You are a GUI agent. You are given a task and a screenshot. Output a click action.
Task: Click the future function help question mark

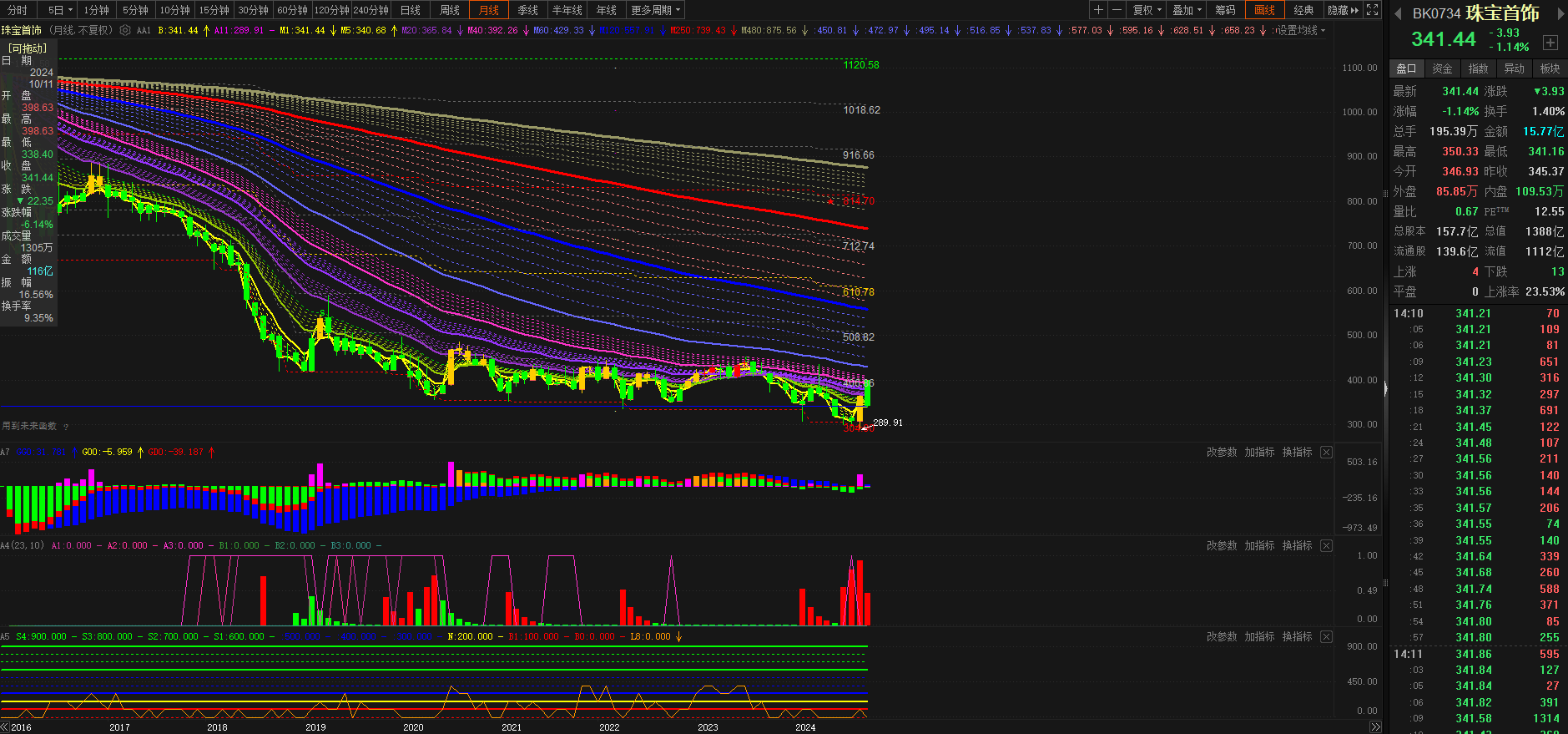pos(66,427)
